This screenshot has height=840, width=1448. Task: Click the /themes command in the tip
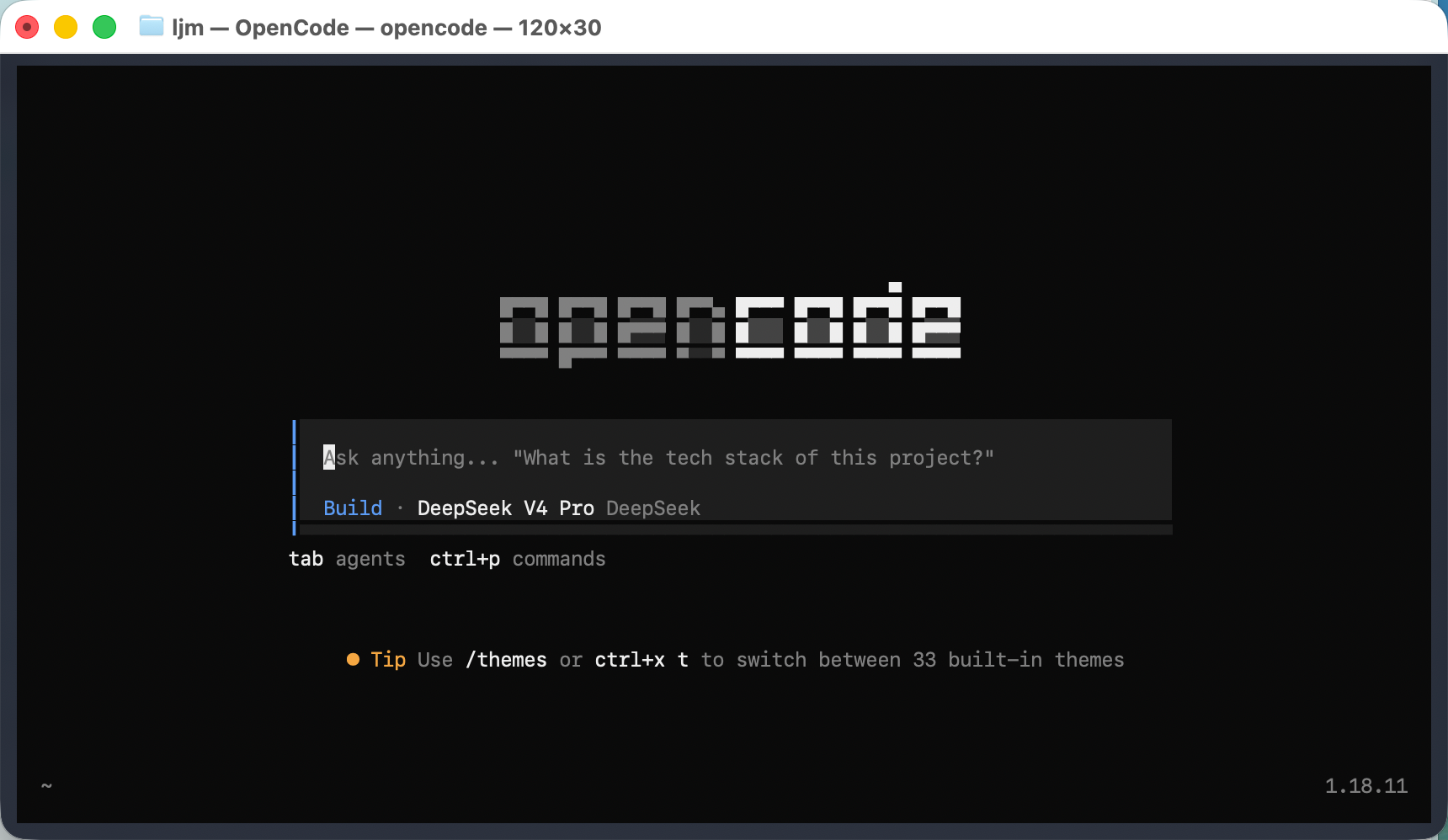tap(506, 660)
